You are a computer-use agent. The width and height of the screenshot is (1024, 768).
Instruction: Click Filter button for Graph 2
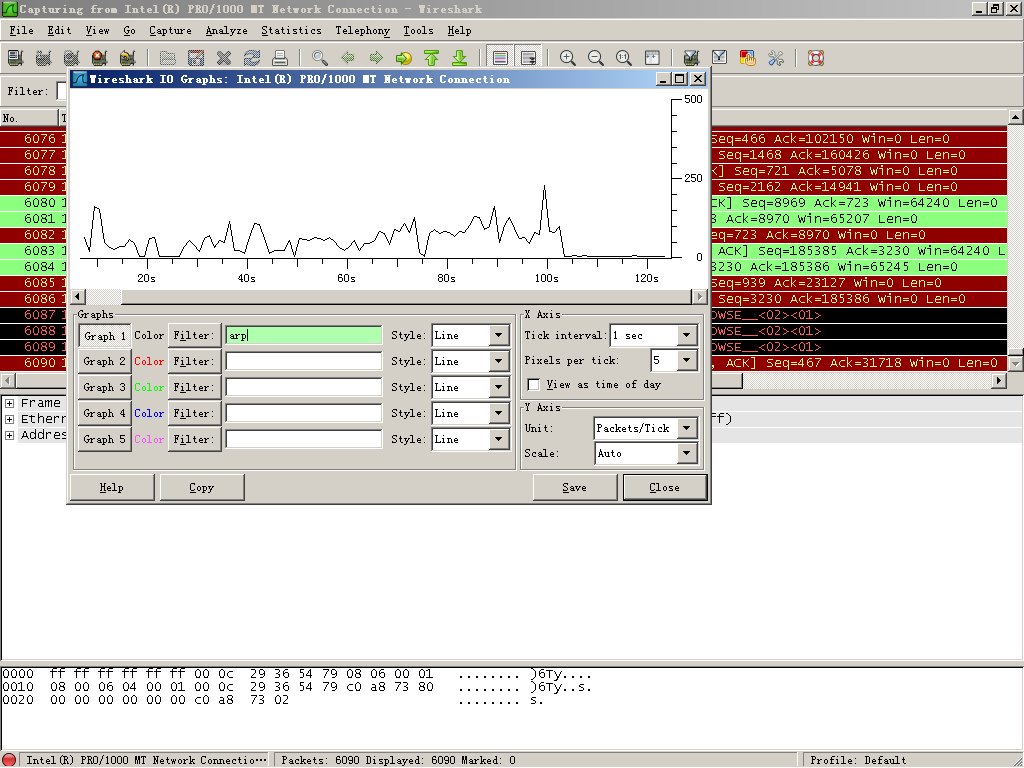pos(194,361)
